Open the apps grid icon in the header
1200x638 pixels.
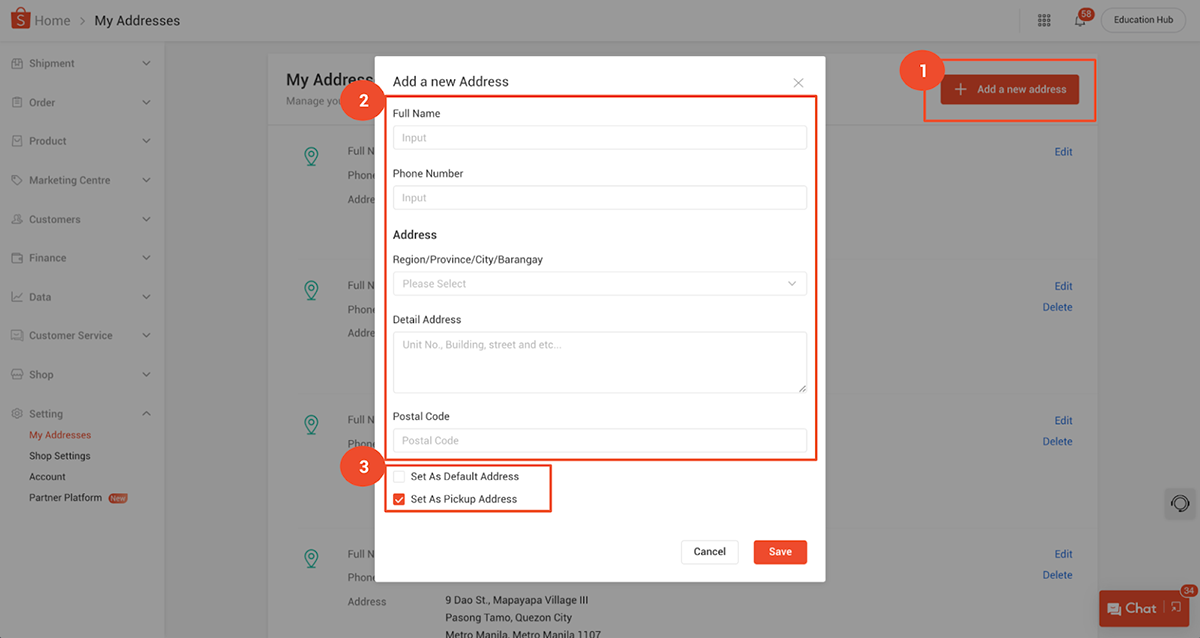(x=1044, y=19)
